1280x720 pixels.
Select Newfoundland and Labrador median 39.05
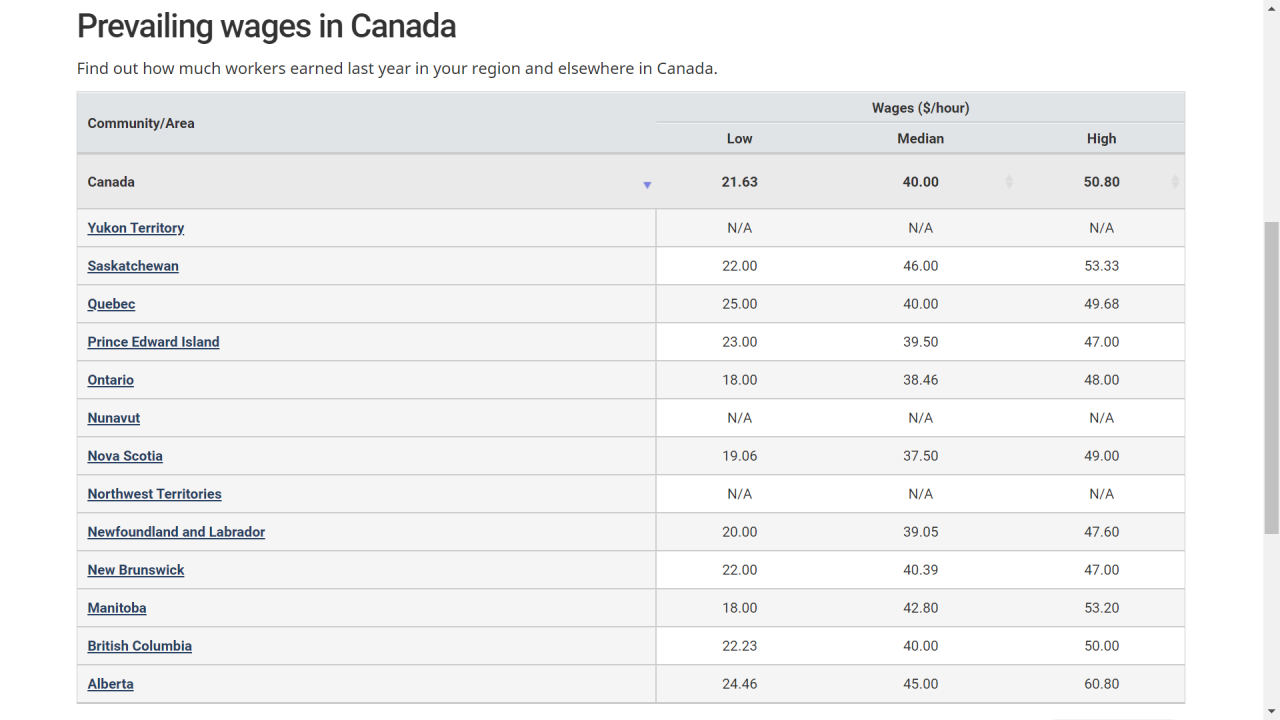click(x=920, y=532)
